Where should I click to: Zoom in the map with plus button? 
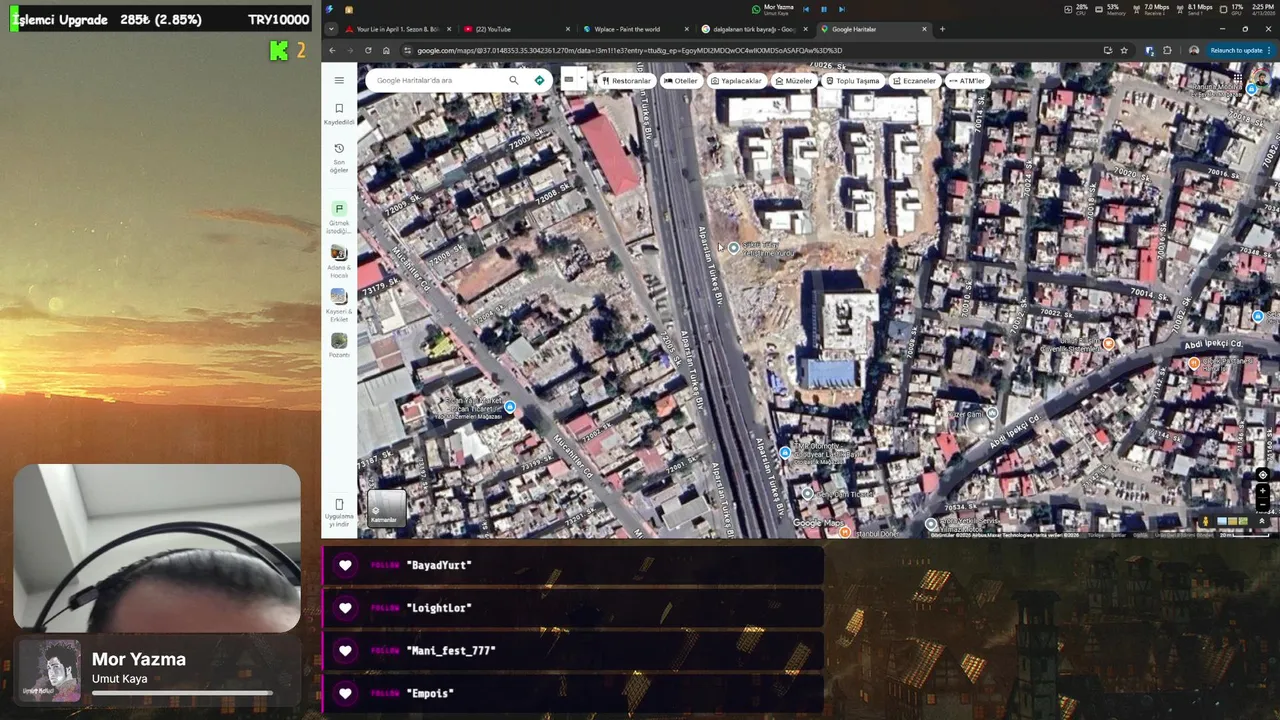1262,491
